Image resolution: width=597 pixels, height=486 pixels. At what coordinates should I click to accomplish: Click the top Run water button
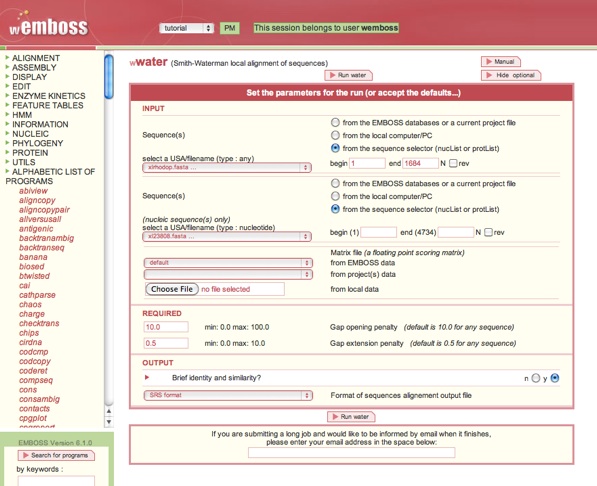point(348,75)
